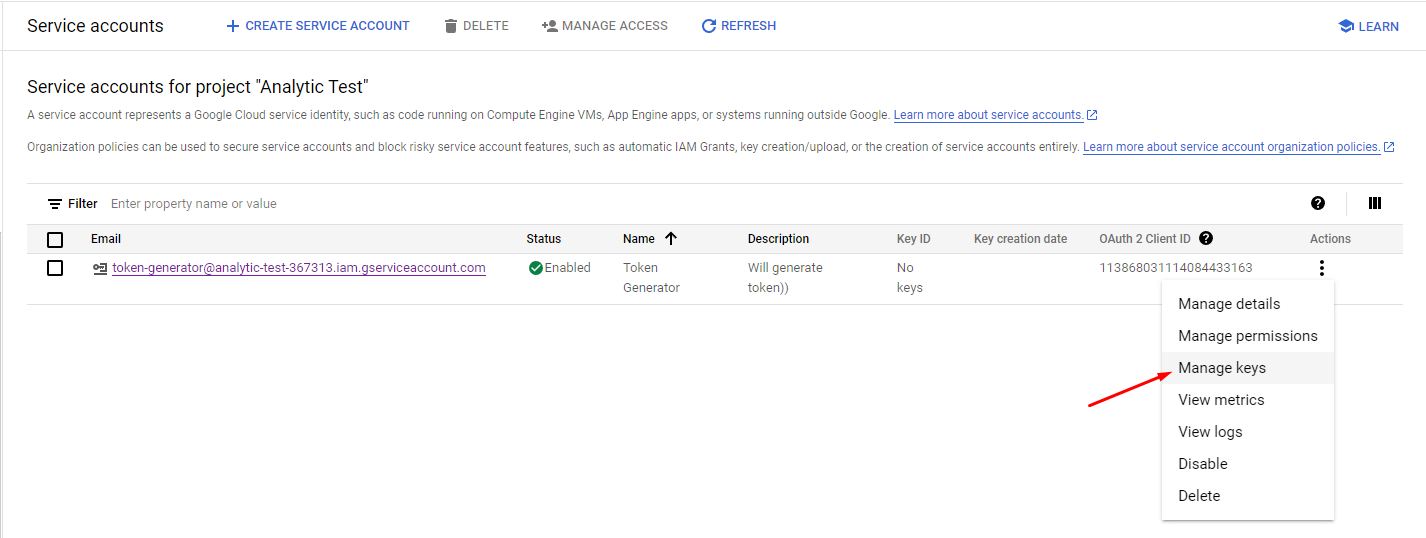Click the 'Service accounts for project' heading
The height and width of the screenshot is (538, 1426).
198,87
